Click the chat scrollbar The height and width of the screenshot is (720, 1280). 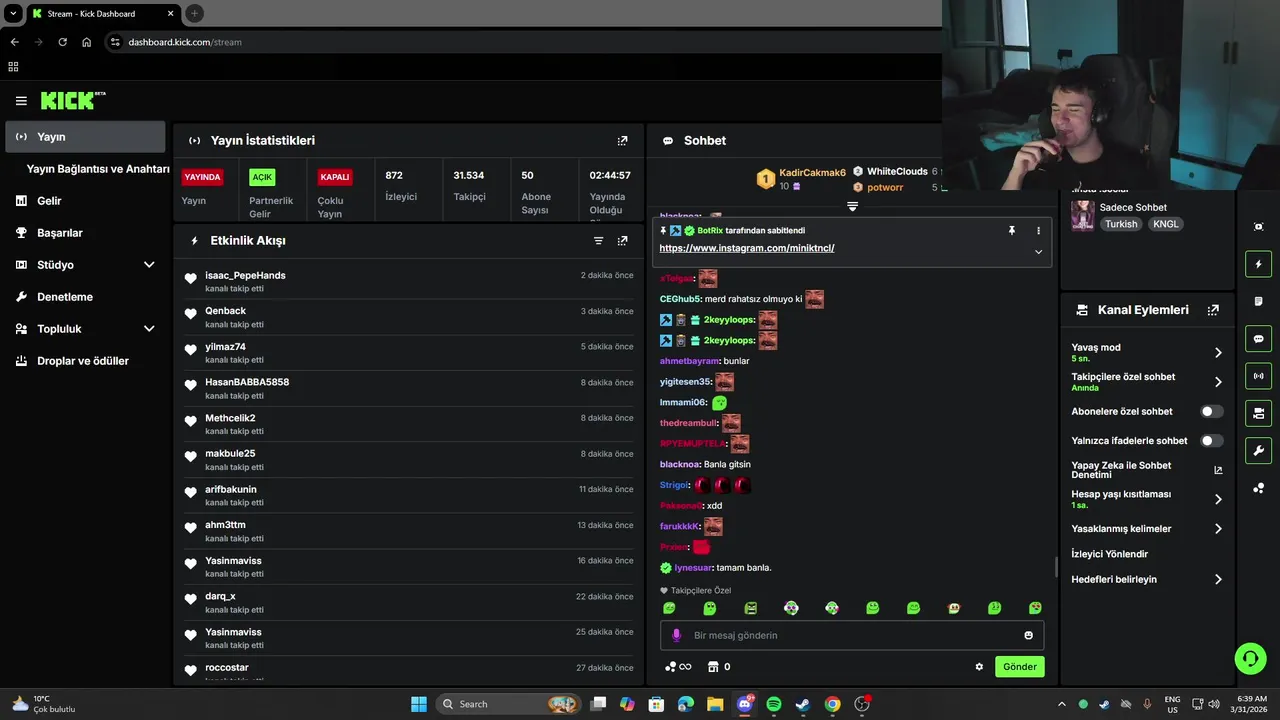1056,567
